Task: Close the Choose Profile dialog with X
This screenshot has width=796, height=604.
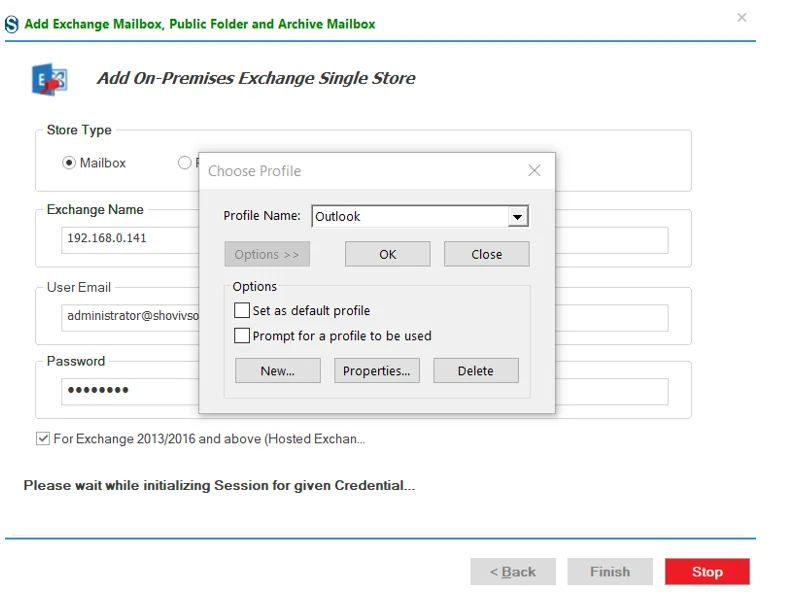Action: [x=534, y=171]
